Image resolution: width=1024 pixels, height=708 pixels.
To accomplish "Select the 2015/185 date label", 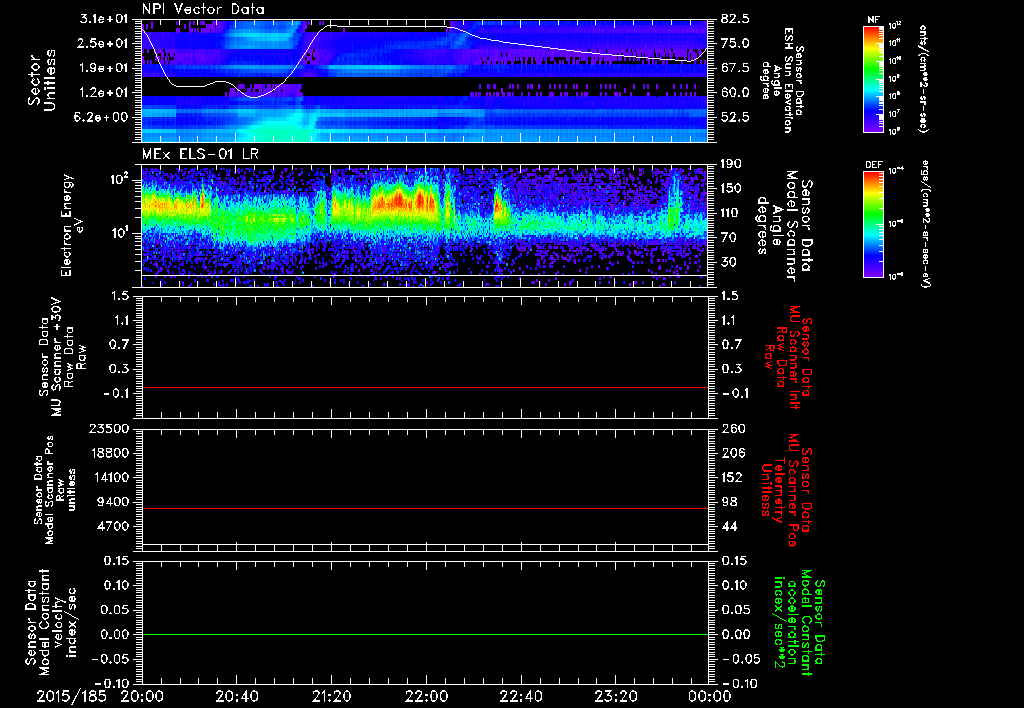I will coord(69,695).
